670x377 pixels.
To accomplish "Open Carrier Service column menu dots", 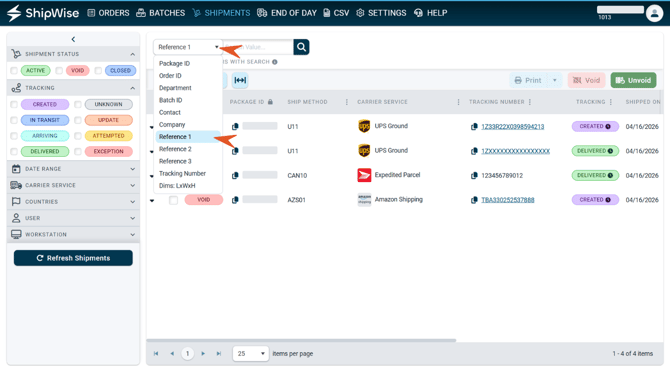I will coord(458,102).
